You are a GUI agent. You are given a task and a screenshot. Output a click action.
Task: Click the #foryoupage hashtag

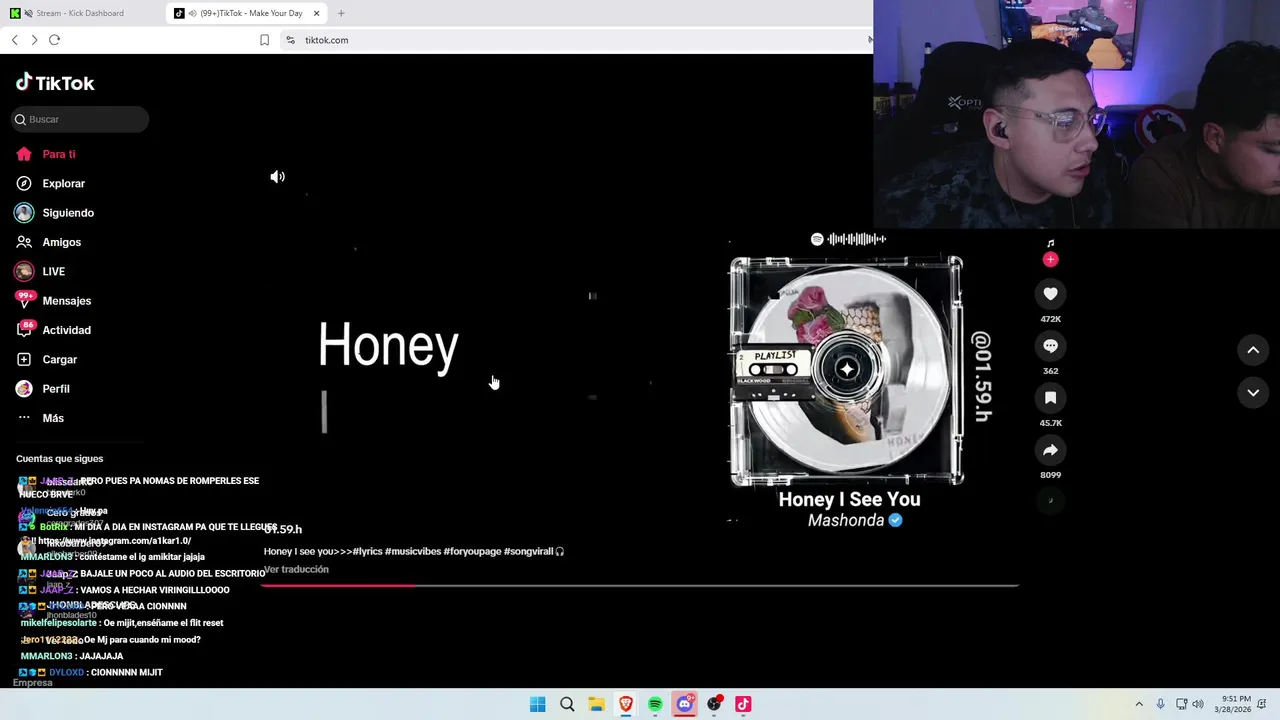click(472, 551)
